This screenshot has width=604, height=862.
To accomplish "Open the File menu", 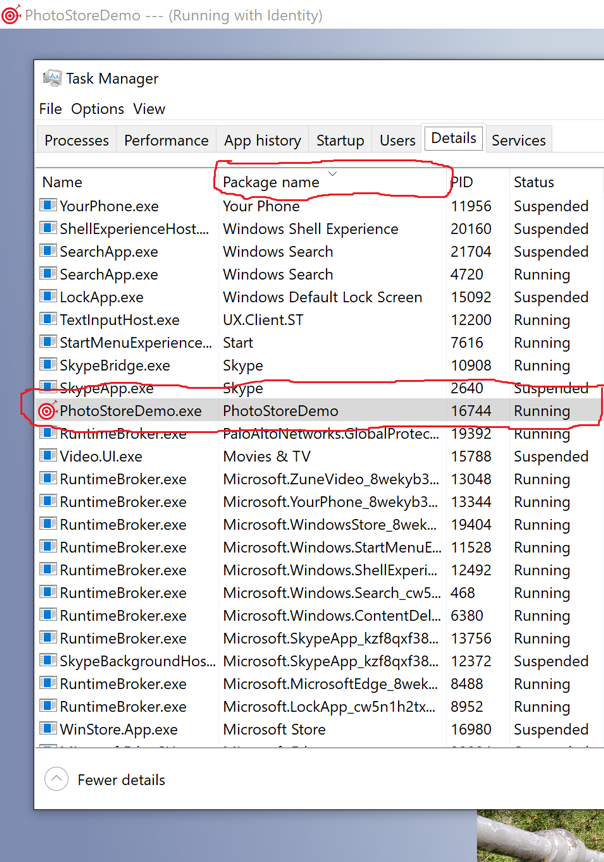I will pos(50,108).
